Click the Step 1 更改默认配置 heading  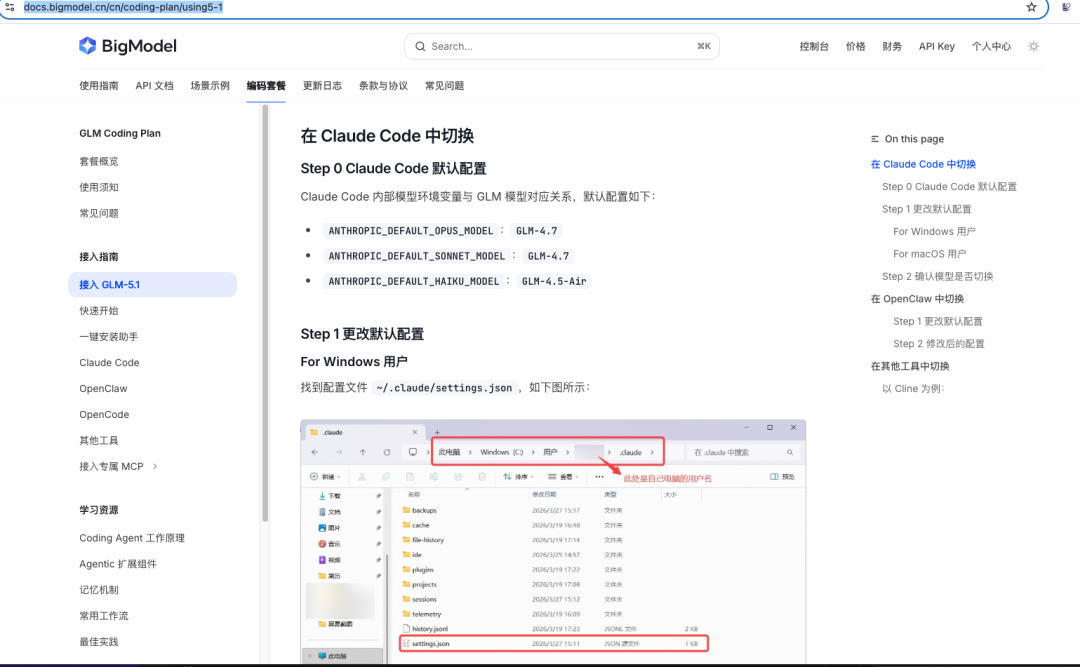coord(362,334)
